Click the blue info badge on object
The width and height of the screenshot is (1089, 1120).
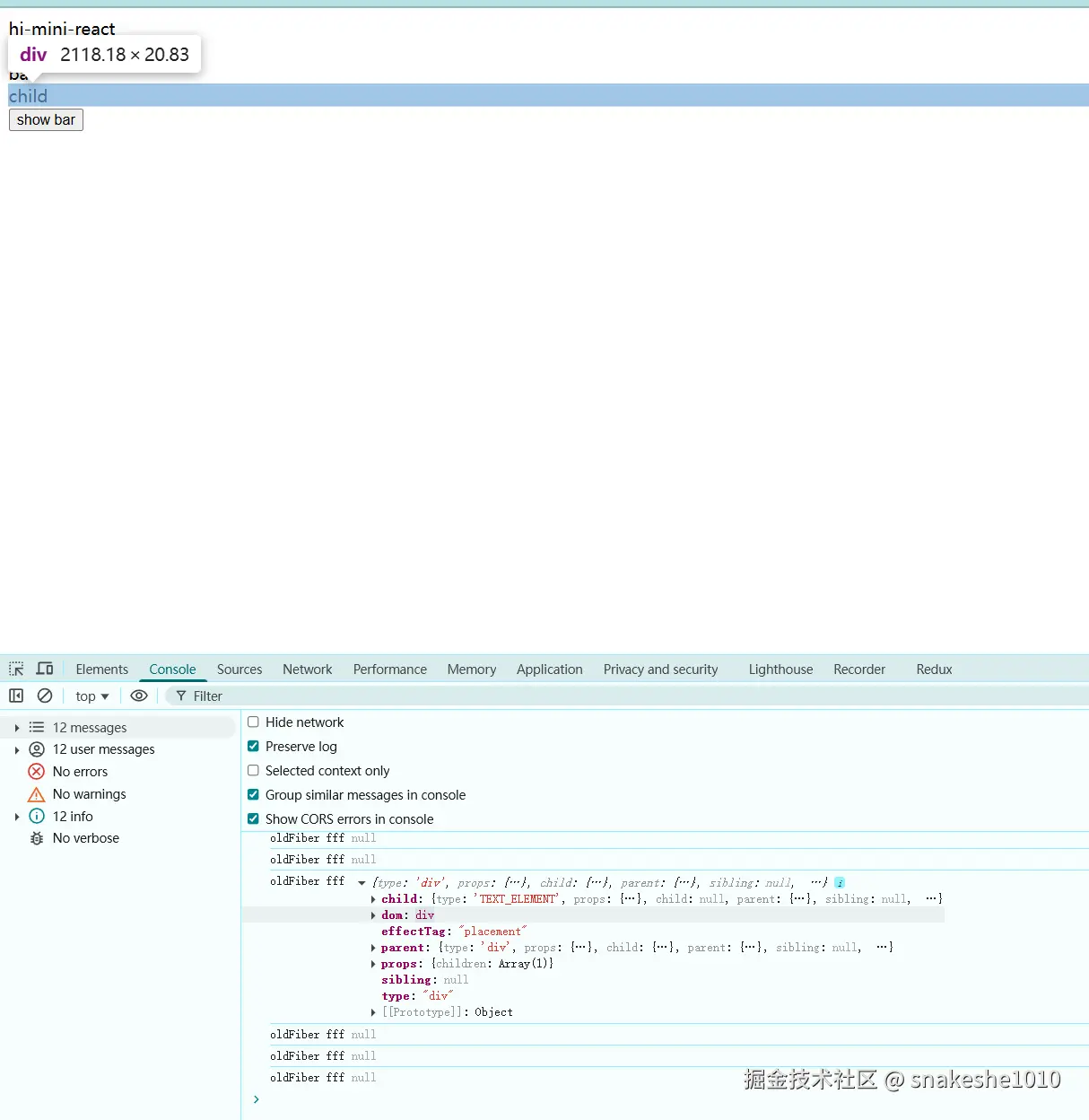tap(840, 883)
